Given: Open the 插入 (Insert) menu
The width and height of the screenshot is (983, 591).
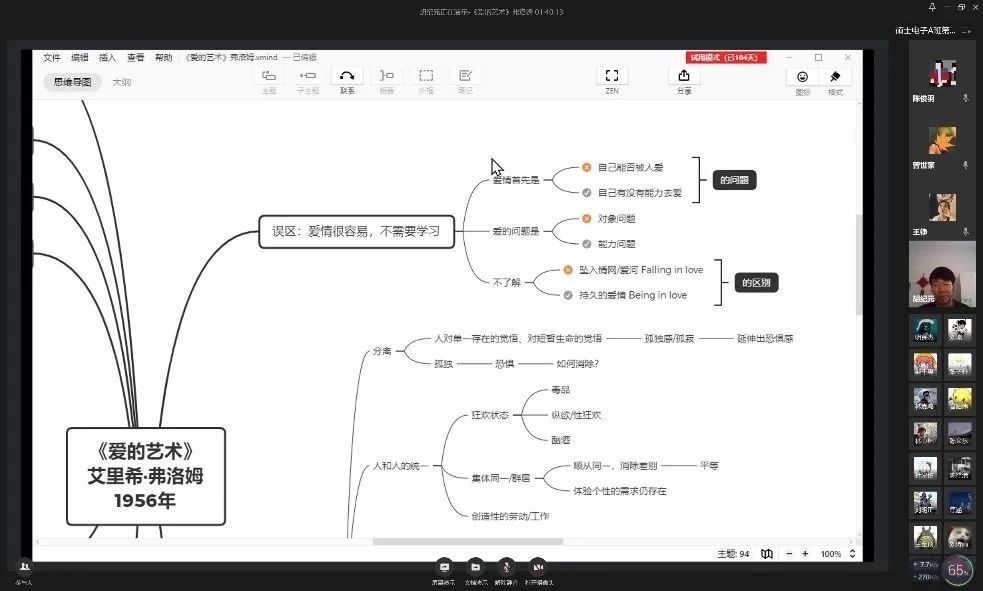Looking at the screenshot, I should tap(107, 58).
